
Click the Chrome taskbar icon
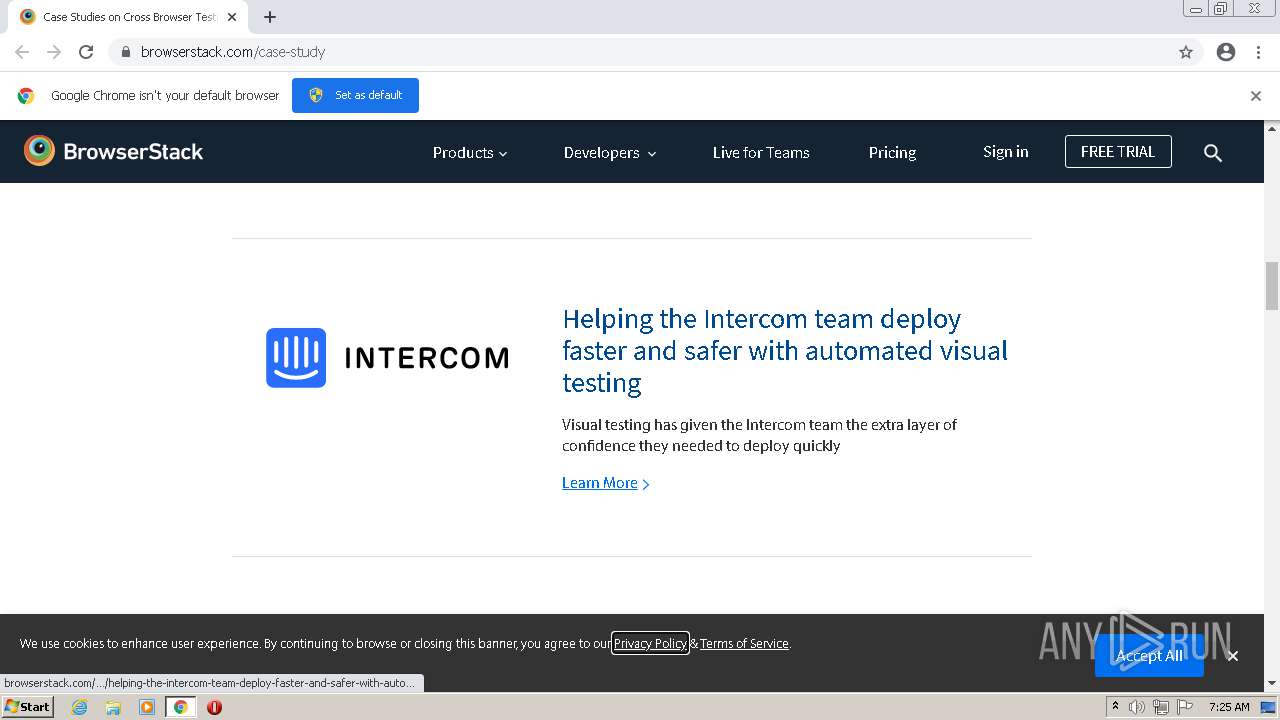pos(180,707)
